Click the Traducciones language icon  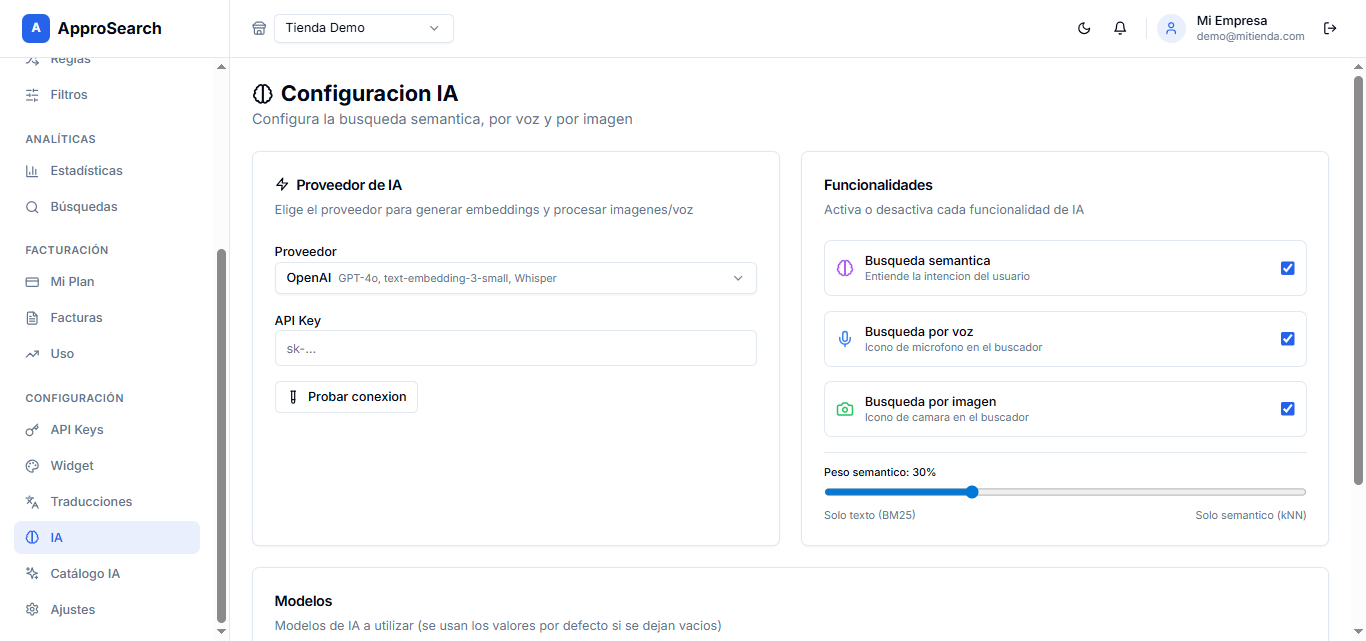coord(32,502)
